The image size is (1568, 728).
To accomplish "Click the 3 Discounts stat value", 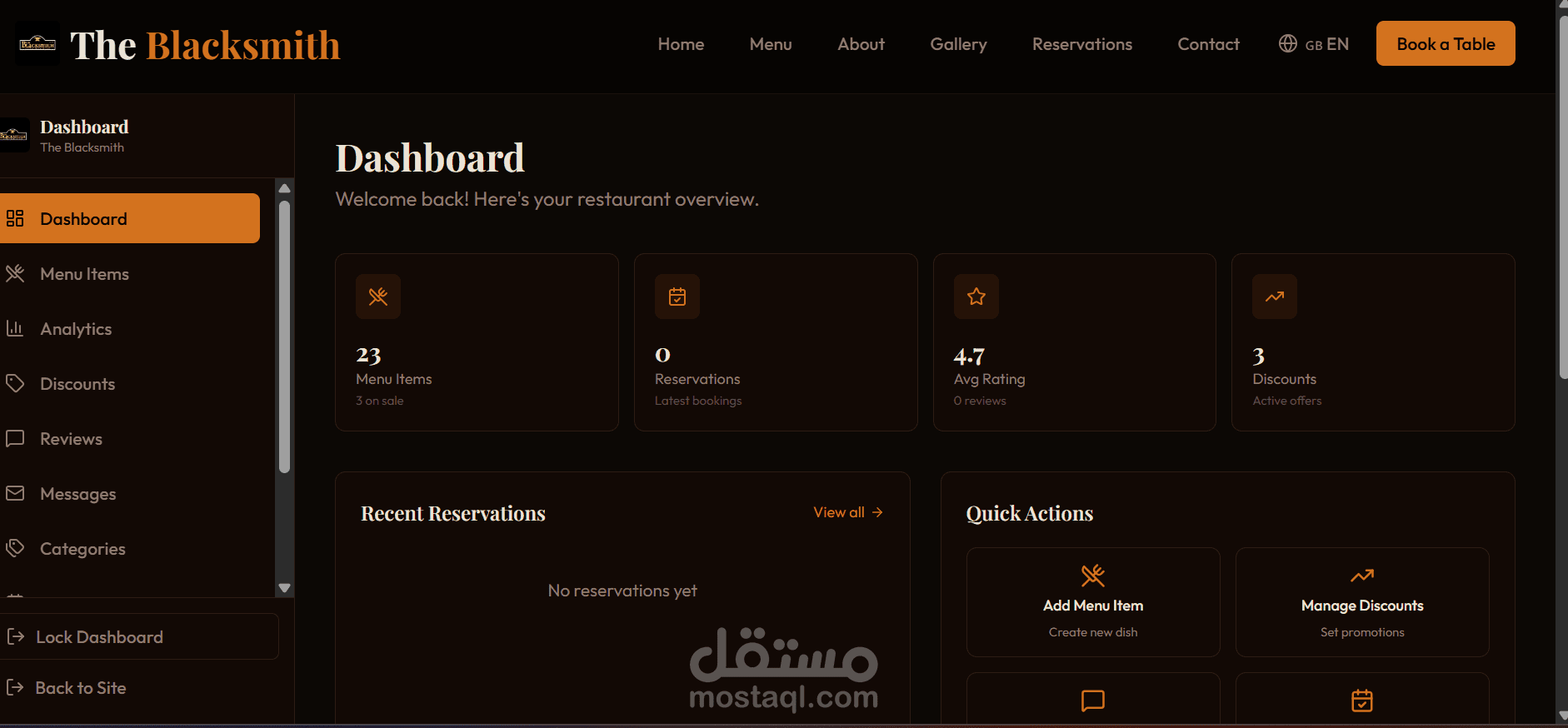I will [x=1258, y=356].
